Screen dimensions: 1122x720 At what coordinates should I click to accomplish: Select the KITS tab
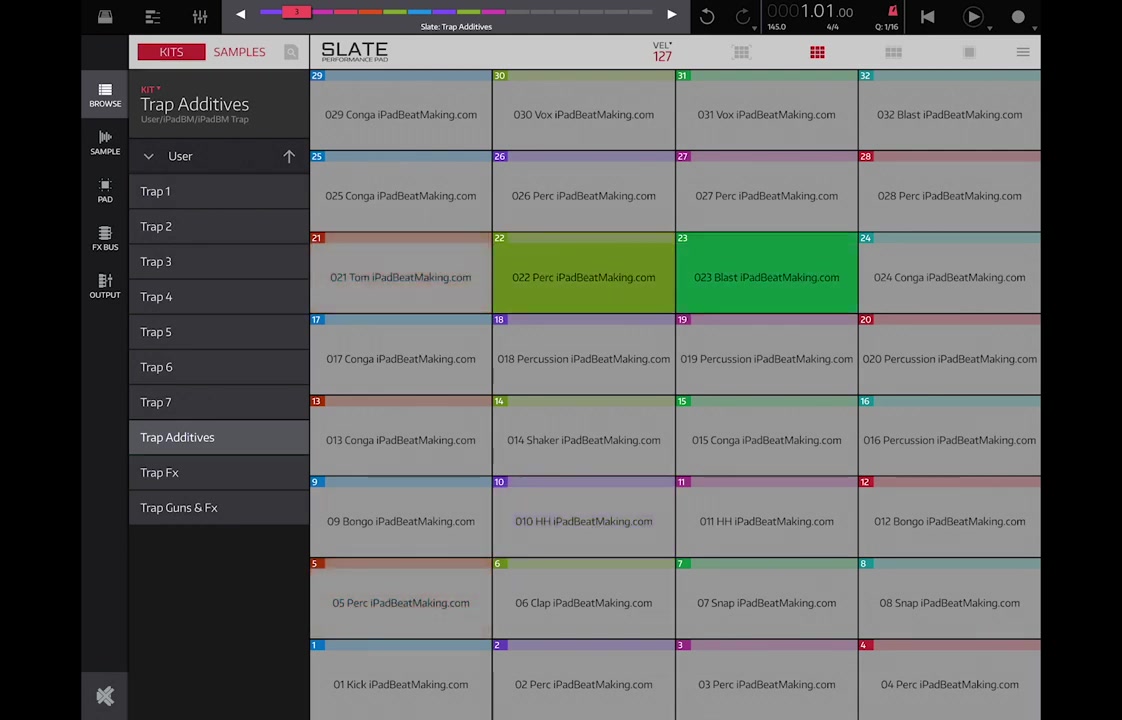[171, 52]
